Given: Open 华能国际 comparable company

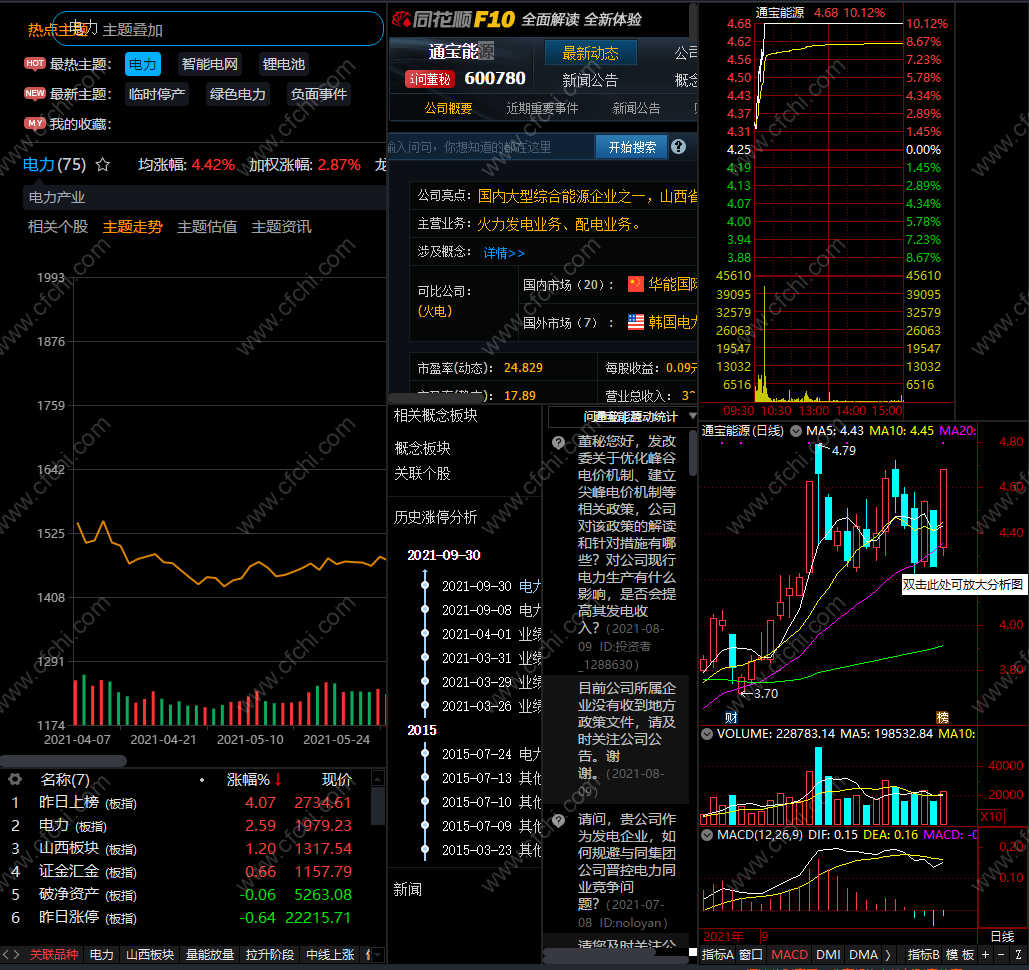Looking at the screenshot, I should point(673,284).
